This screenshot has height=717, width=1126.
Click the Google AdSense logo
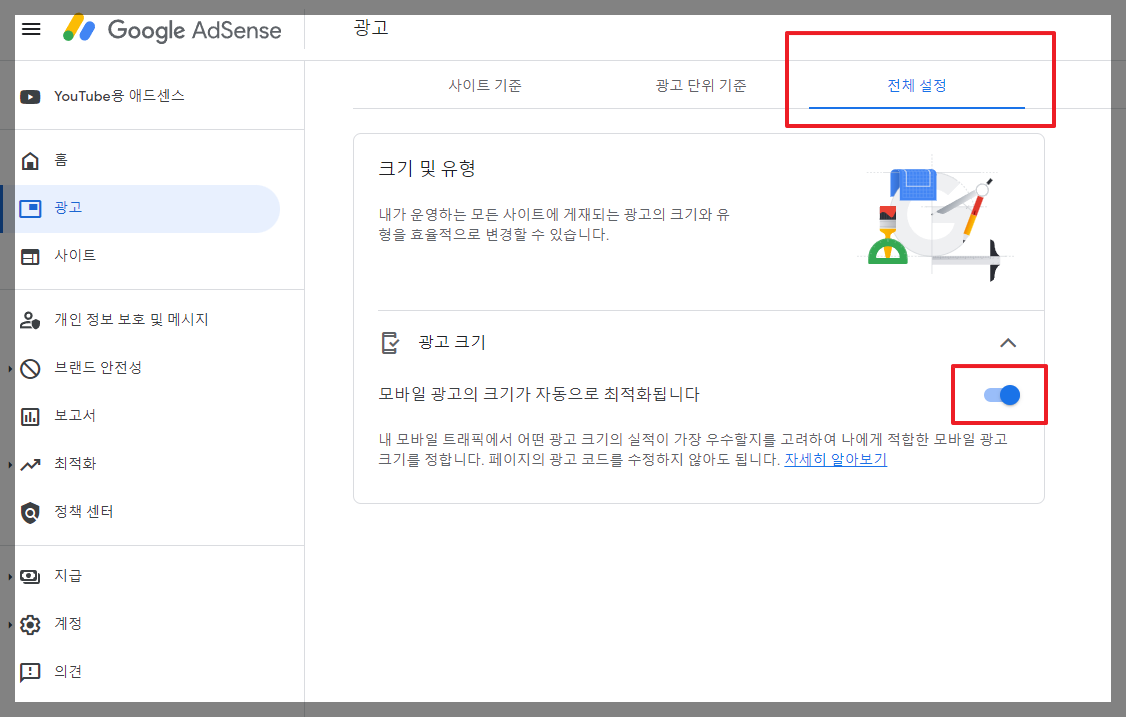coord(170,30)
